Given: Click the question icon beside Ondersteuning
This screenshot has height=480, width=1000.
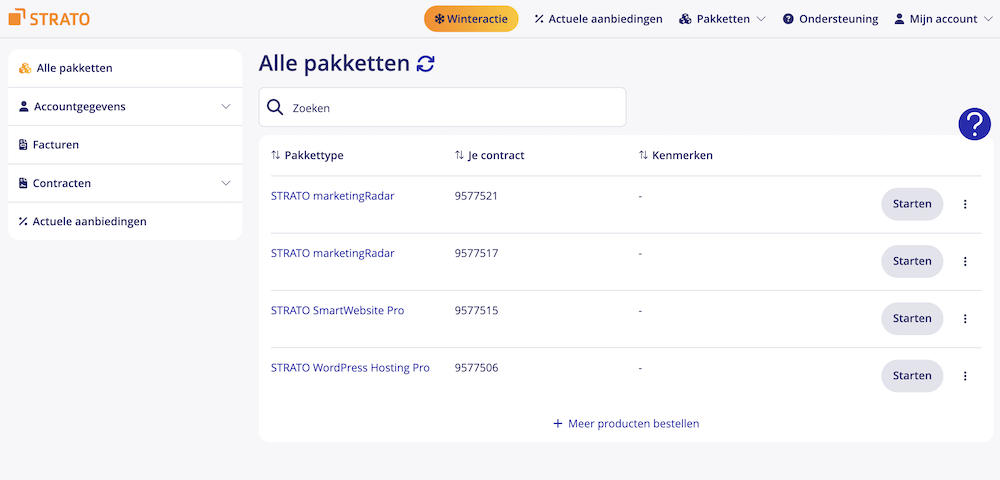Looking at the screenshot, I should click(x=788, y=19).
